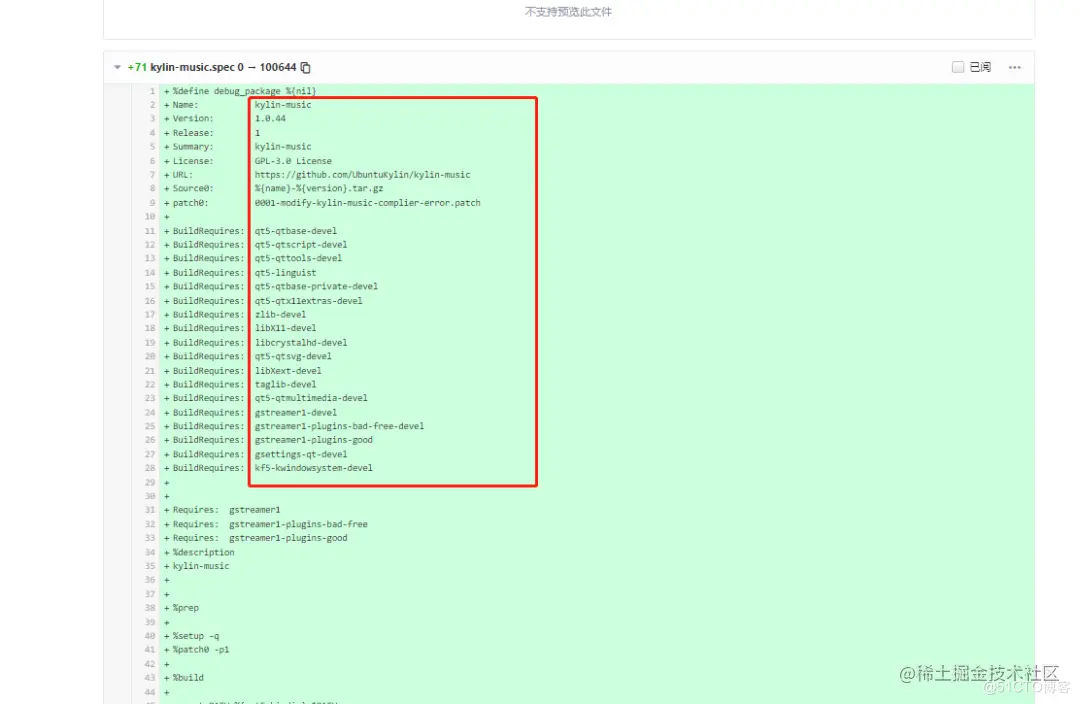Click the kylin-music.spec file name
This screenshot has width=1080, height=704.
point(193,68)
